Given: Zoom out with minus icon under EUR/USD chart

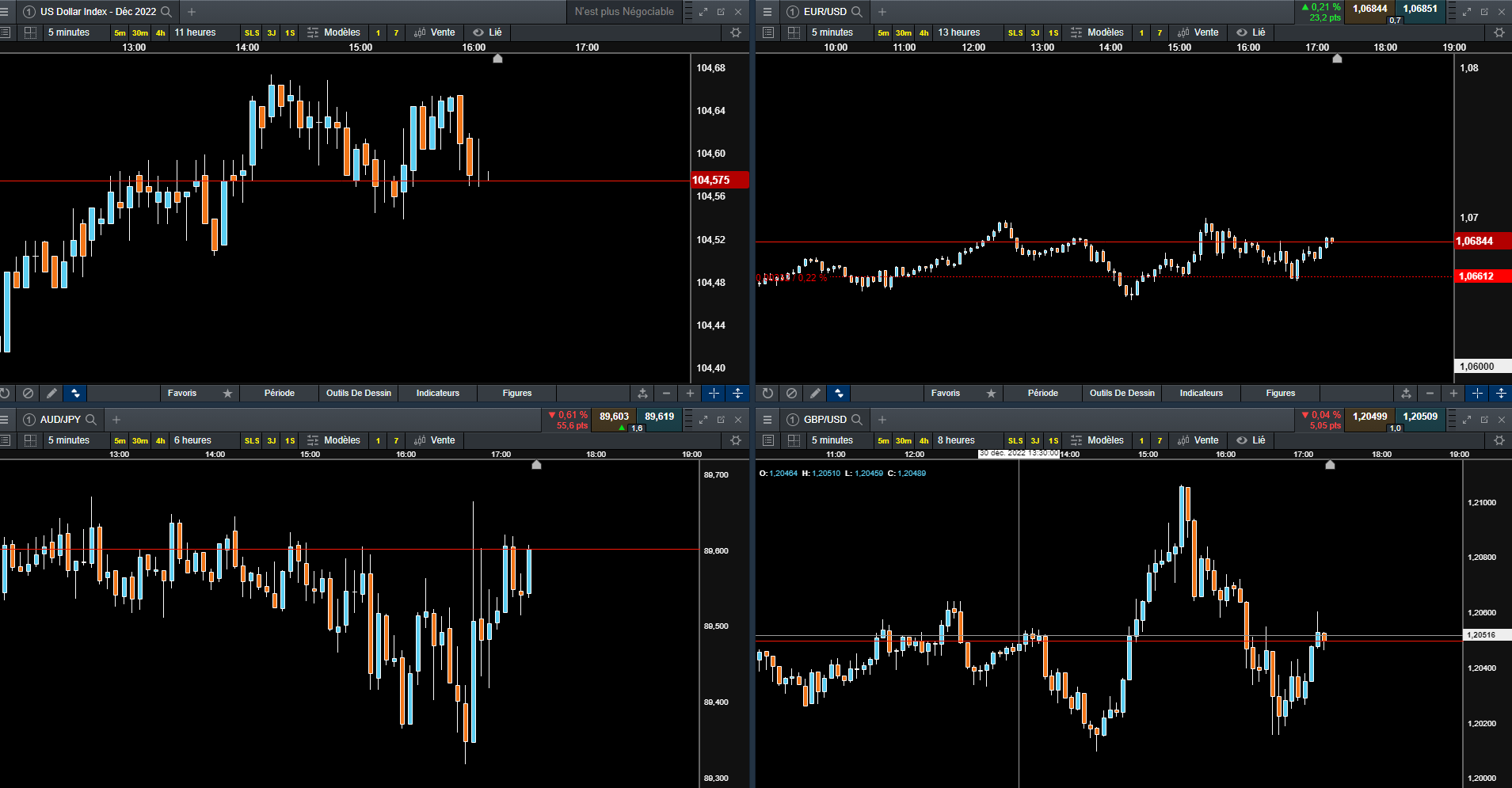Looking at the screenshot, I should tap(1430, 393).
